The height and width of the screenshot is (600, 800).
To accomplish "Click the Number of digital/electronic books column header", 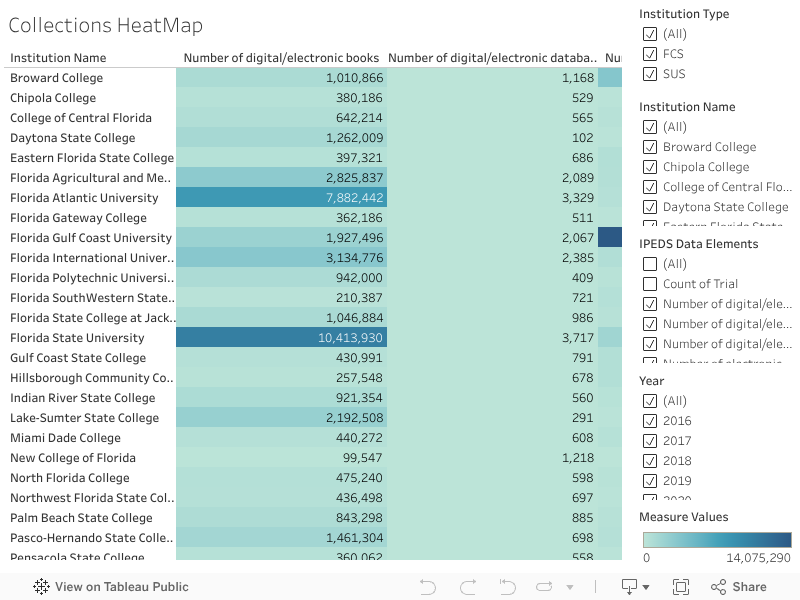I will (x=281, y=58).
